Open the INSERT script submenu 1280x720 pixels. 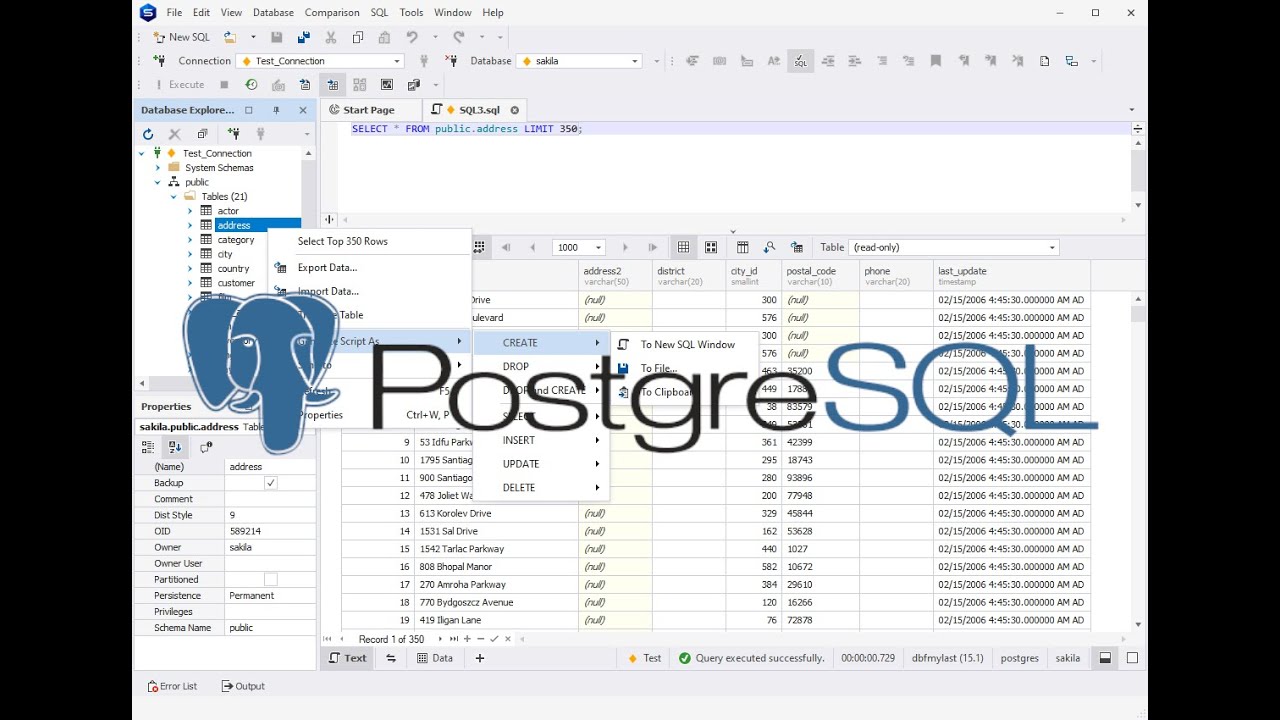pos(541,440)
